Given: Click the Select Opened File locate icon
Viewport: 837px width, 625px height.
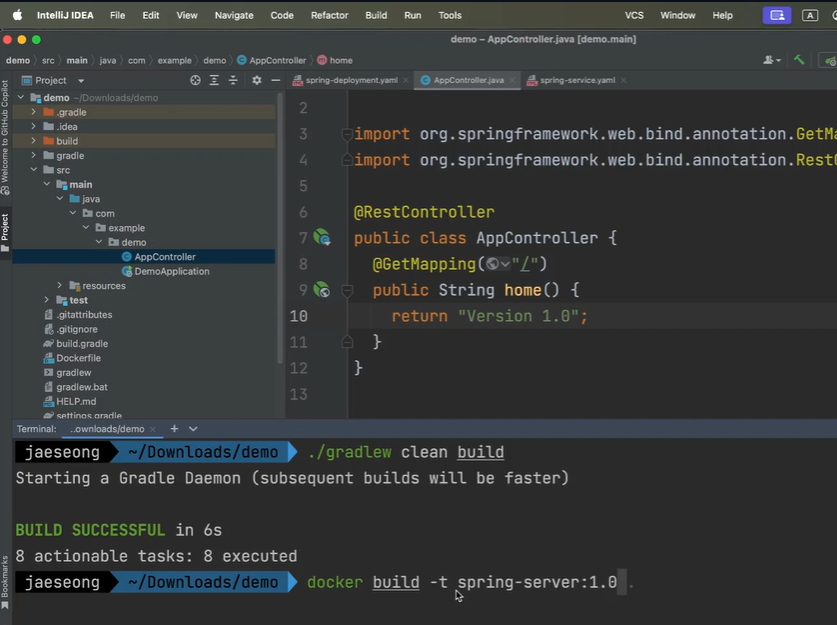Looking at the screenshot, I should point(195,80).
